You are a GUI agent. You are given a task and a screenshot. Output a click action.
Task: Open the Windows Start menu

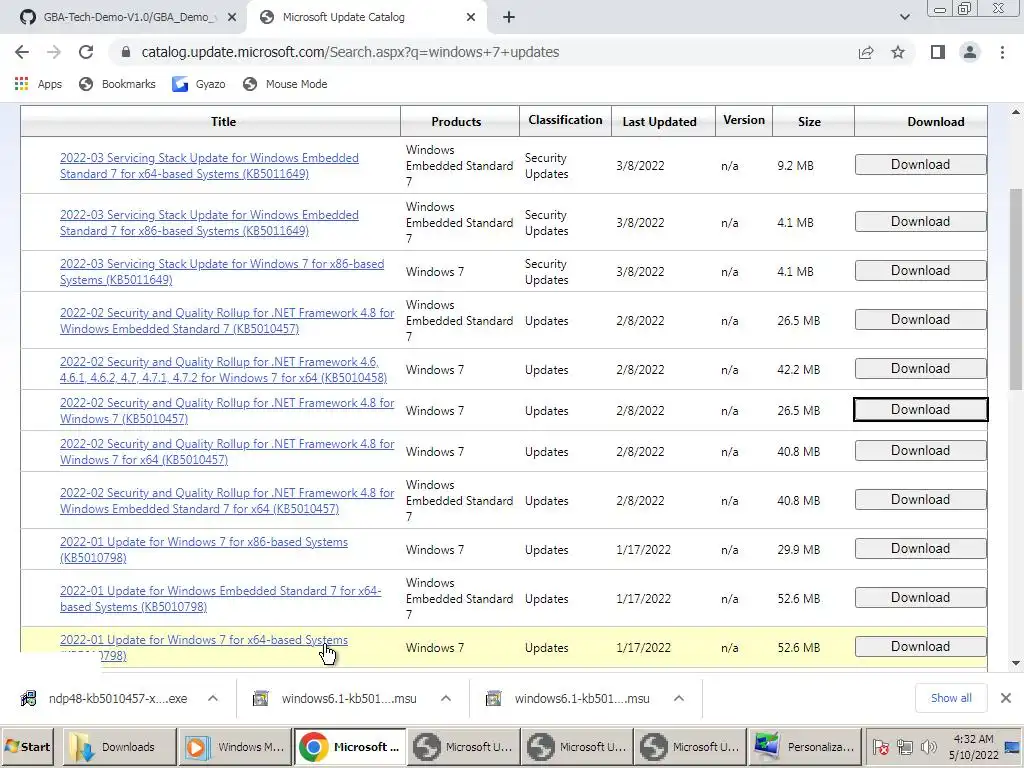(28, 747)
